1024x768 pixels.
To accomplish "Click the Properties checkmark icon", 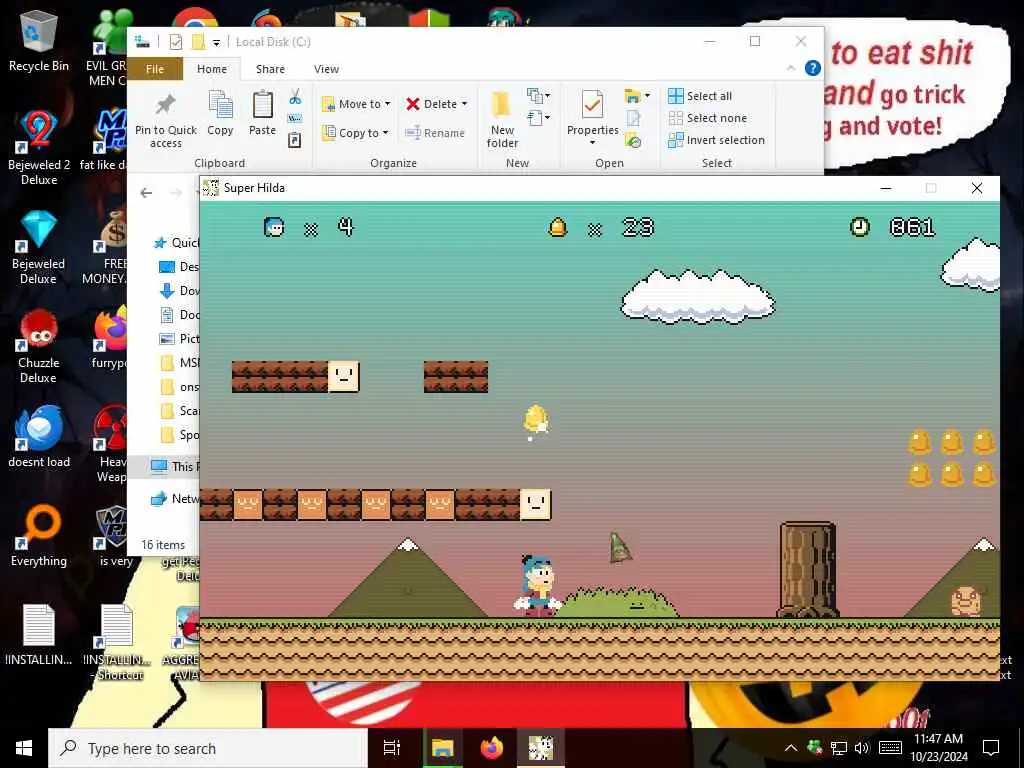I will [x=592, y=104].
